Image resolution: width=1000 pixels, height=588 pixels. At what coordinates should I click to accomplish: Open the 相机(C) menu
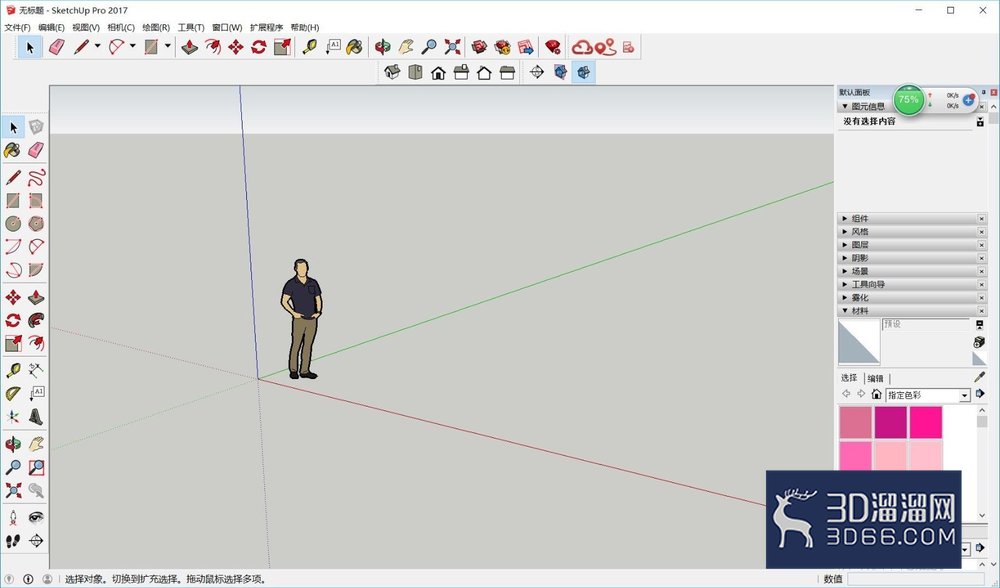click(121, 27)
